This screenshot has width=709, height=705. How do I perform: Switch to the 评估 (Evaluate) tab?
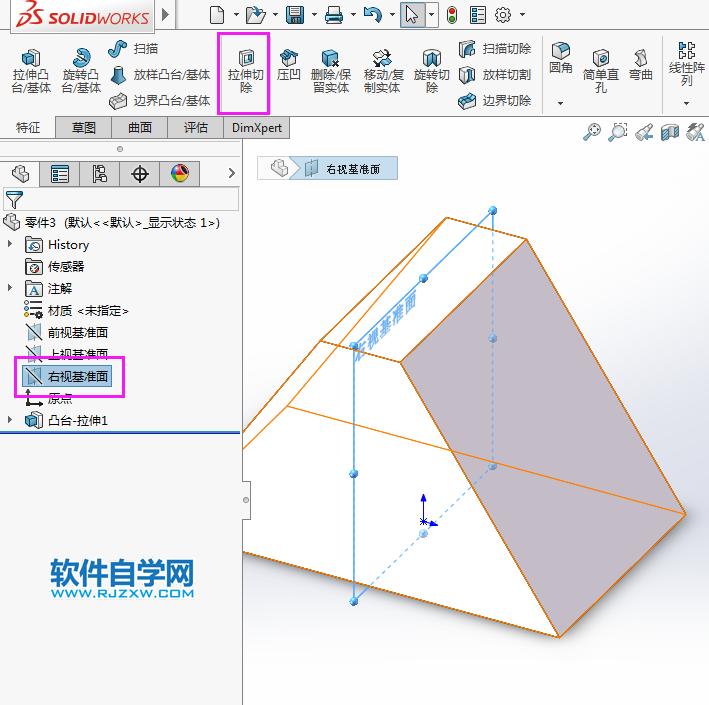(x=195, y=128)
